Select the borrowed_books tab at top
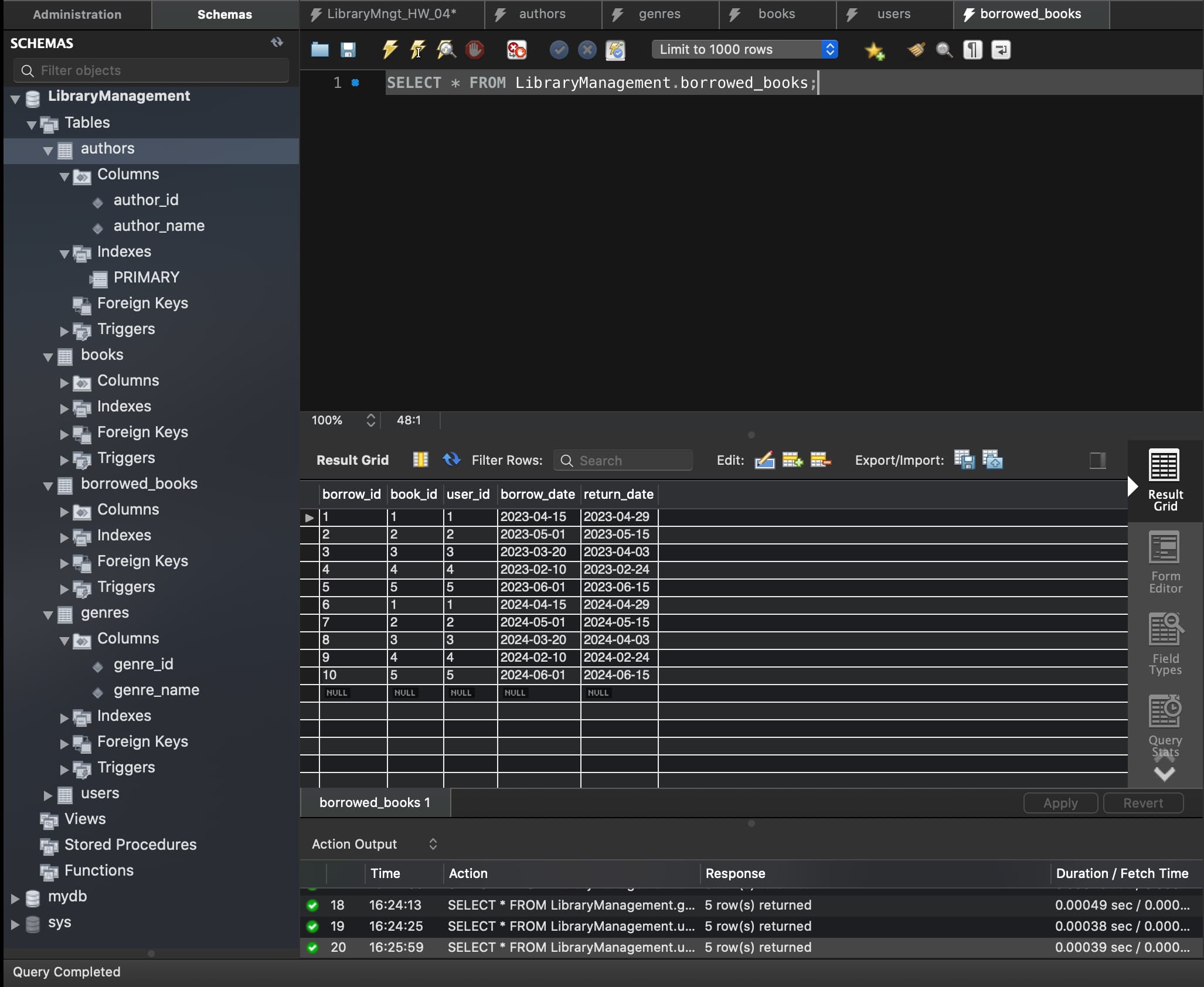The height and width of the screenshot is (987, 1204). (x=1030, y=14)
